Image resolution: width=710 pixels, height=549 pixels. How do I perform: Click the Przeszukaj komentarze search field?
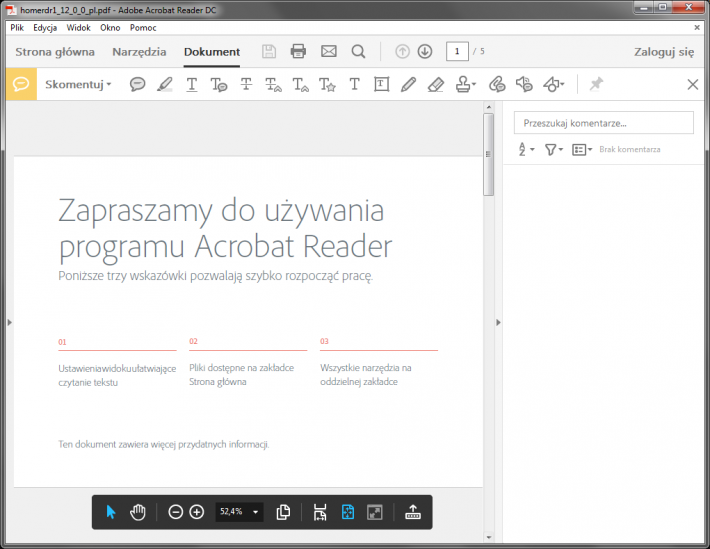[x=604, y=123]
